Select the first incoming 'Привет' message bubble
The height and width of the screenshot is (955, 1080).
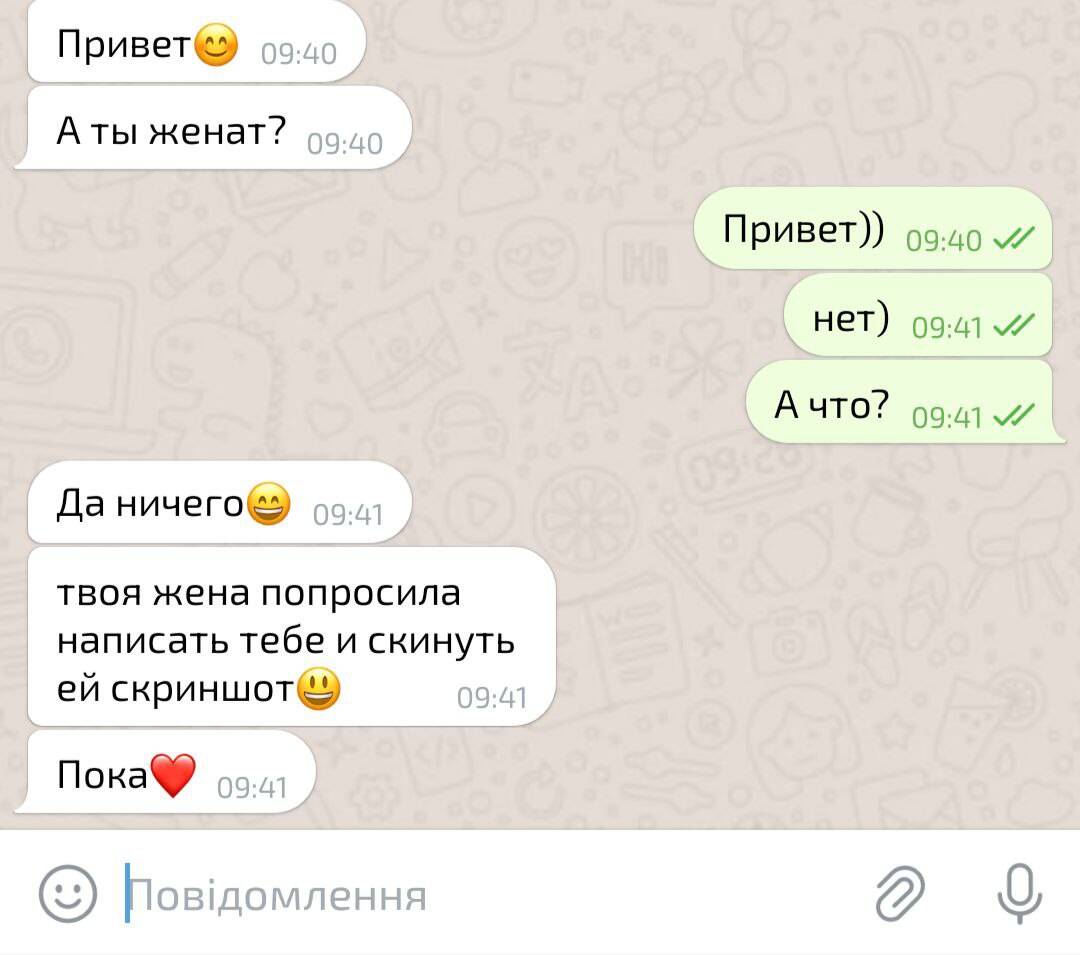pos(196,43)
